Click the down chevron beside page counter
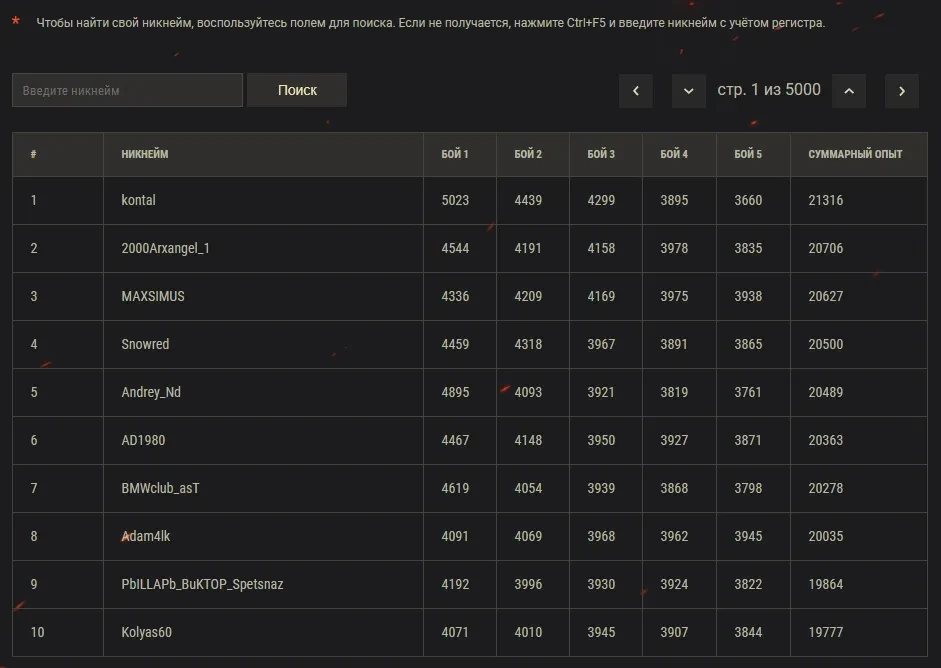Image resolution: width=941 pixels, height=668 pixels. (689, 91)
